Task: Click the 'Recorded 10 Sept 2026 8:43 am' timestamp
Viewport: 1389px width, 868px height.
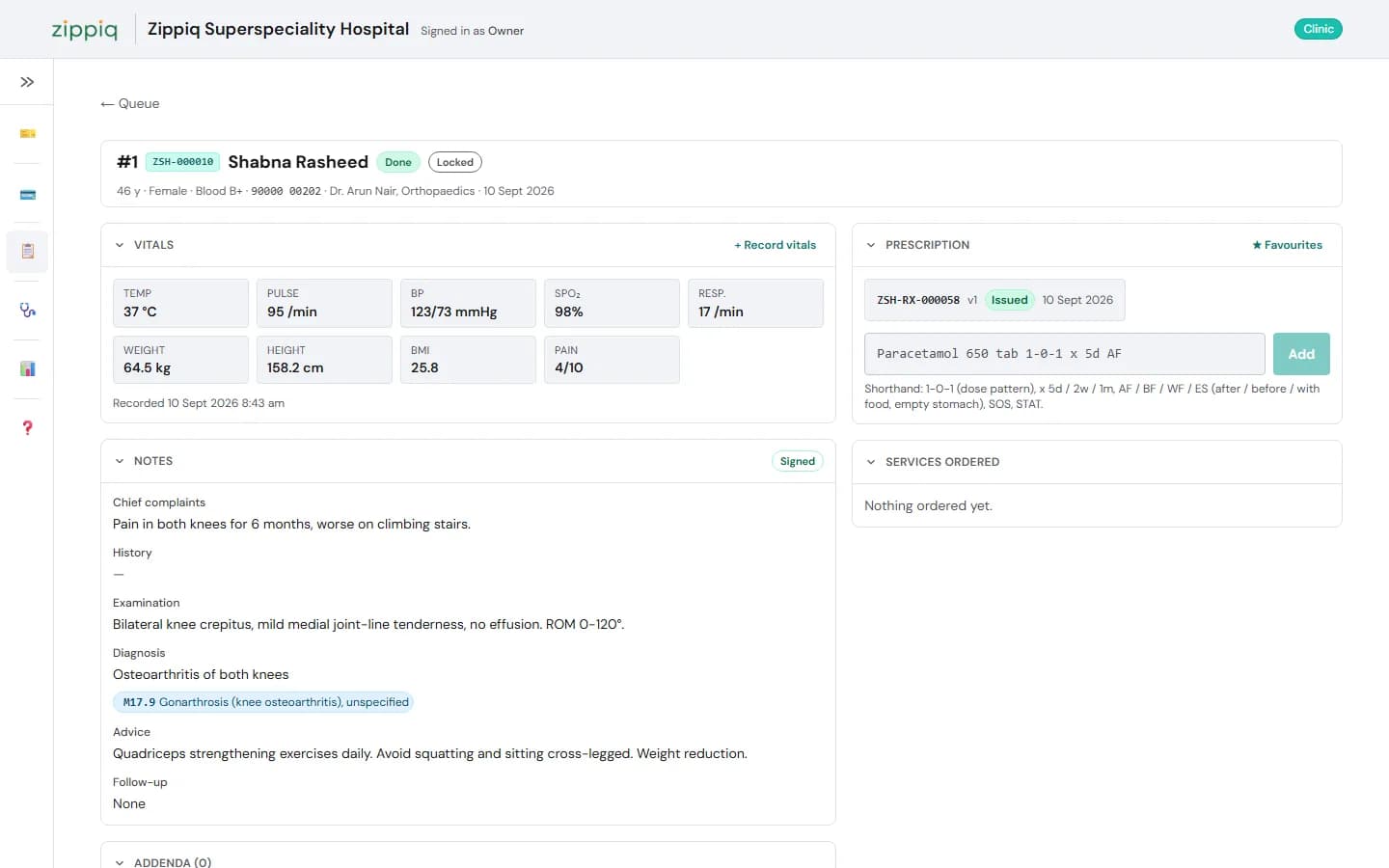Action: click(x=199, y=403)
